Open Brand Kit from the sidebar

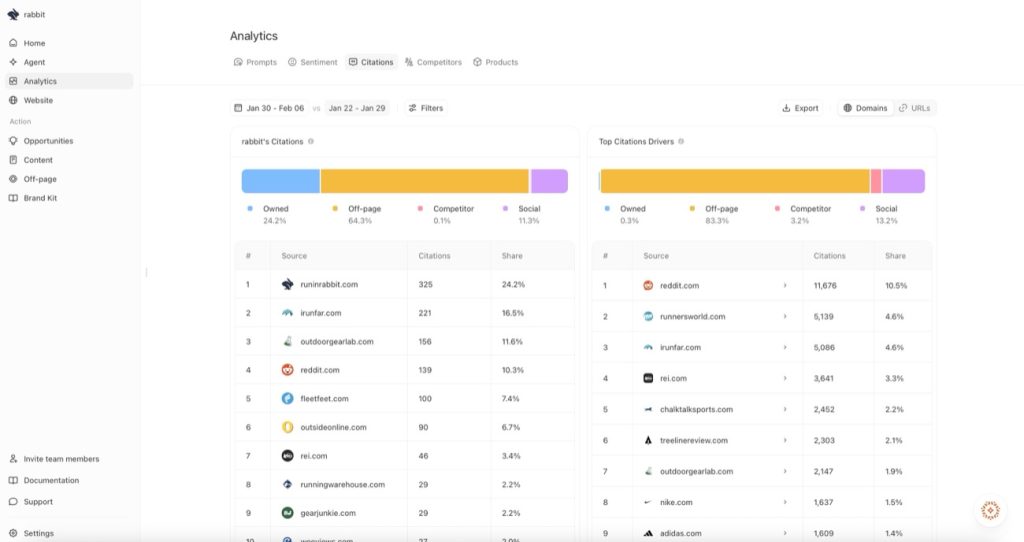tap(39, 198)
